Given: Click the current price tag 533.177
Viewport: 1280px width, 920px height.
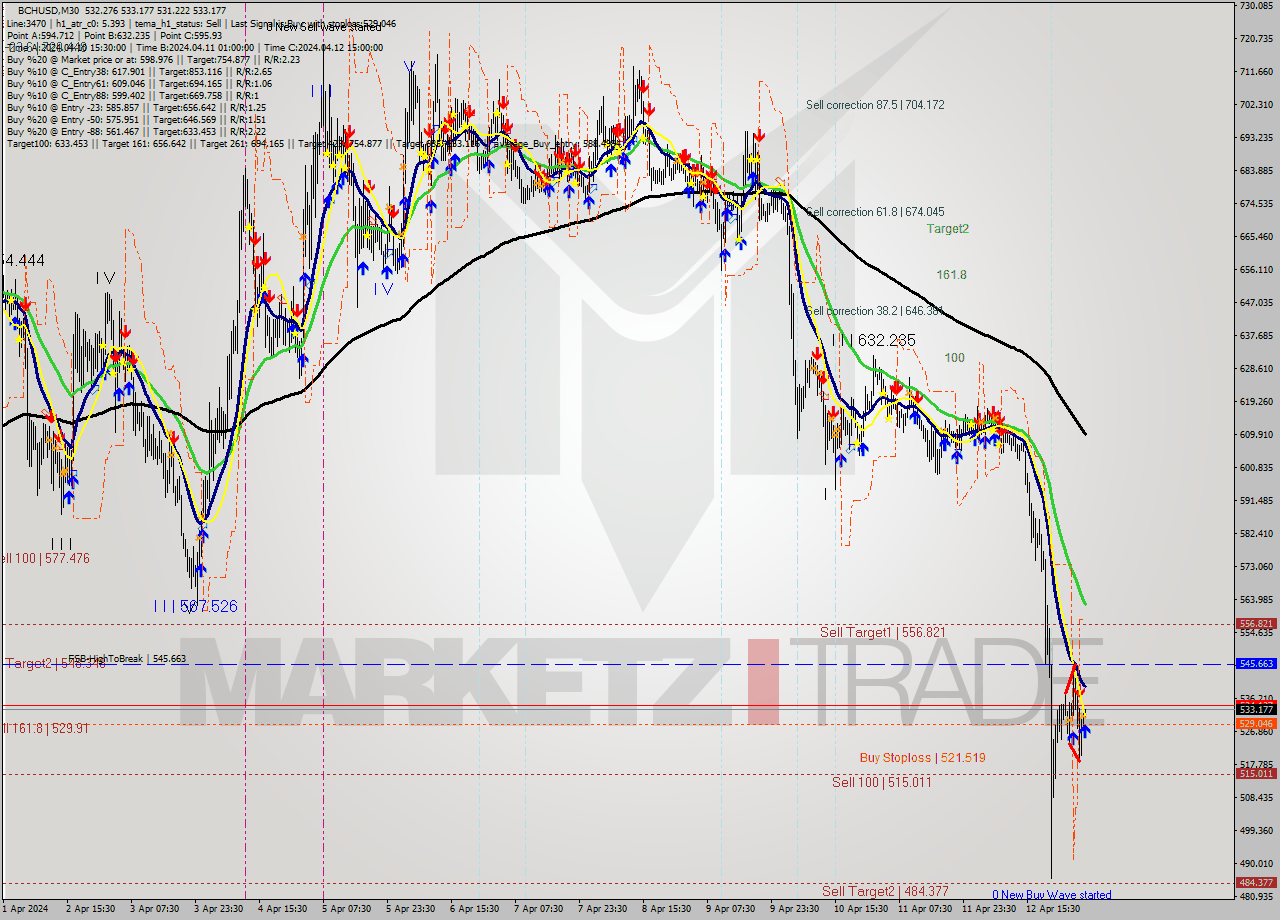Looking at the screenshot, I should click(1256, 709).
